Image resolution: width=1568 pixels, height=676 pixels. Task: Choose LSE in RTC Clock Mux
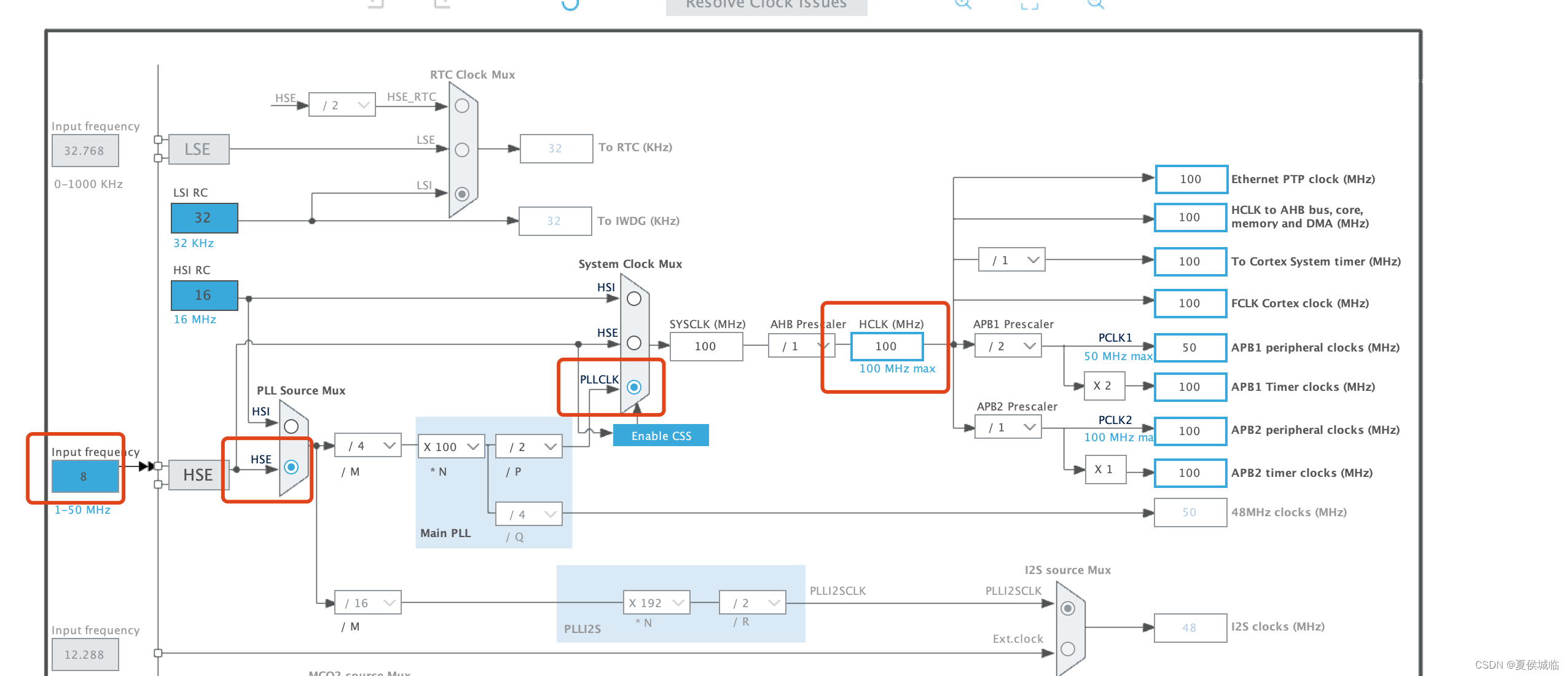462,150
